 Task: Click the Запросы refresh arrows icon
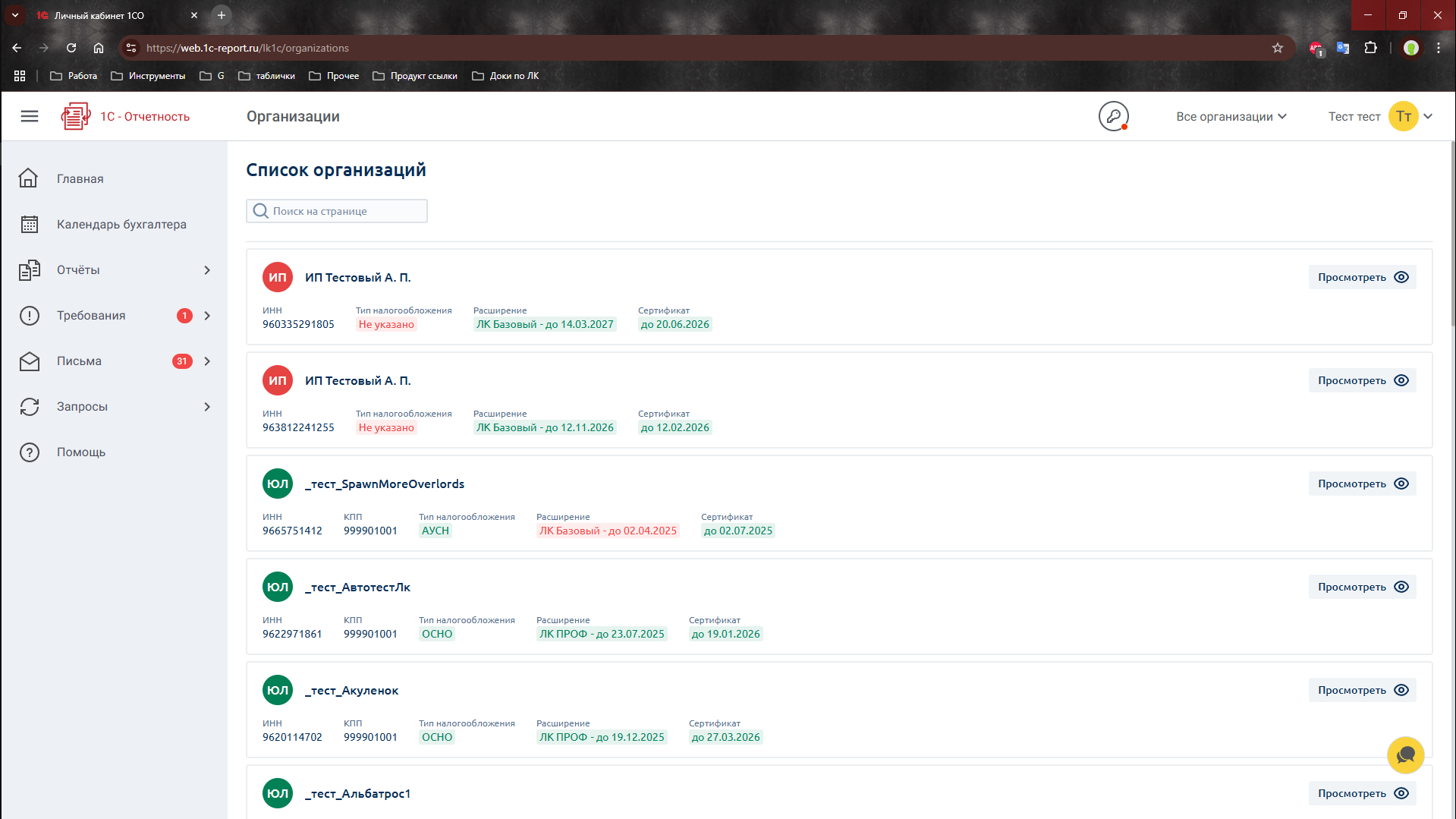coord(29,407)
